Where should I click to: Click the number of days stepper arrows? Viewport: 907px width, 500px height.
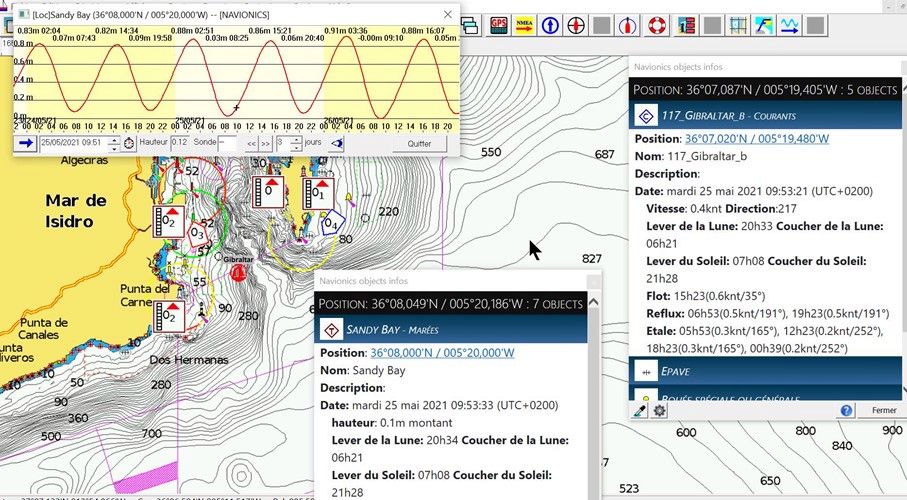click(298, 144)
